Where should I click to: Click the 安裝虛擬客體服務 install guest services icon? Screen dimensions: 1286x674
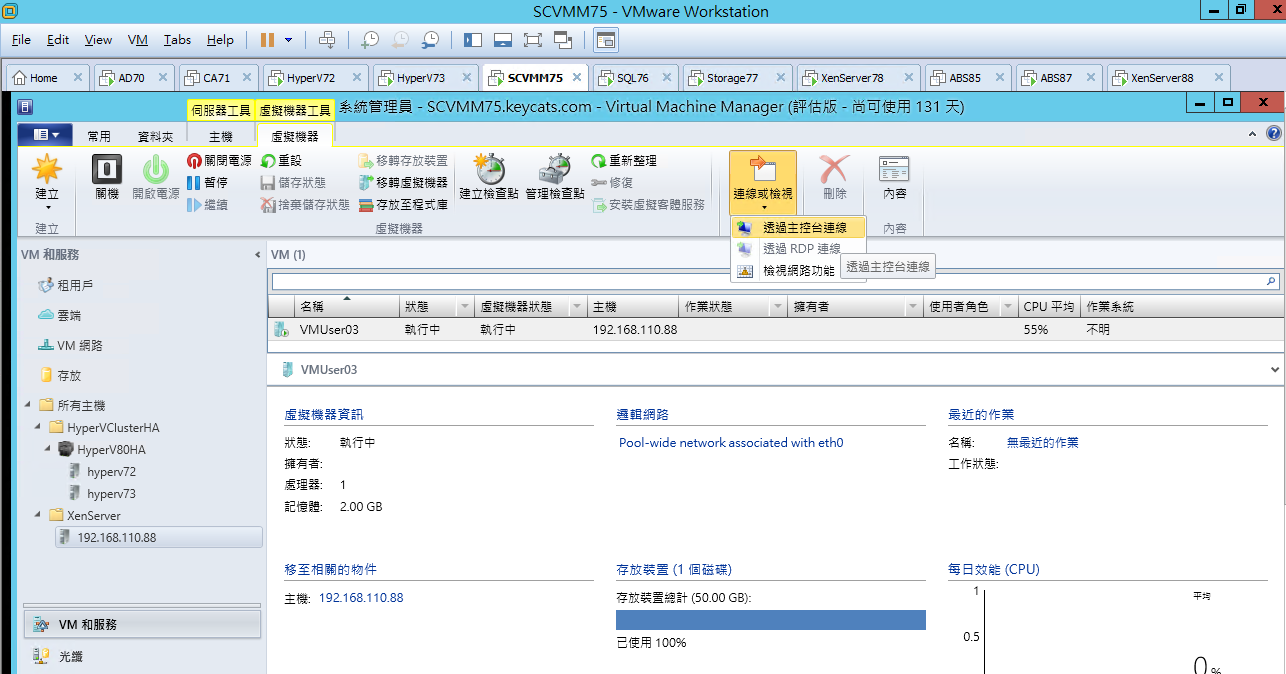[598, 204]
